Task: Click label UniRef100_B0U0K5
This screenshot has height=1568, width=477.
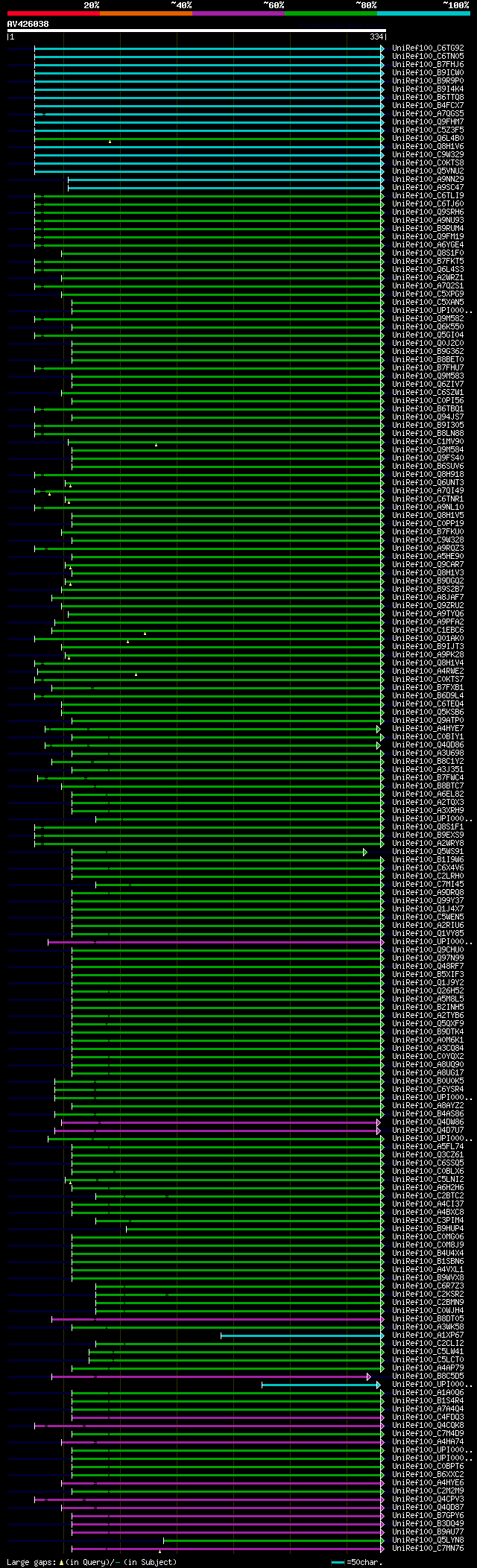Action: click(428, 1081)
